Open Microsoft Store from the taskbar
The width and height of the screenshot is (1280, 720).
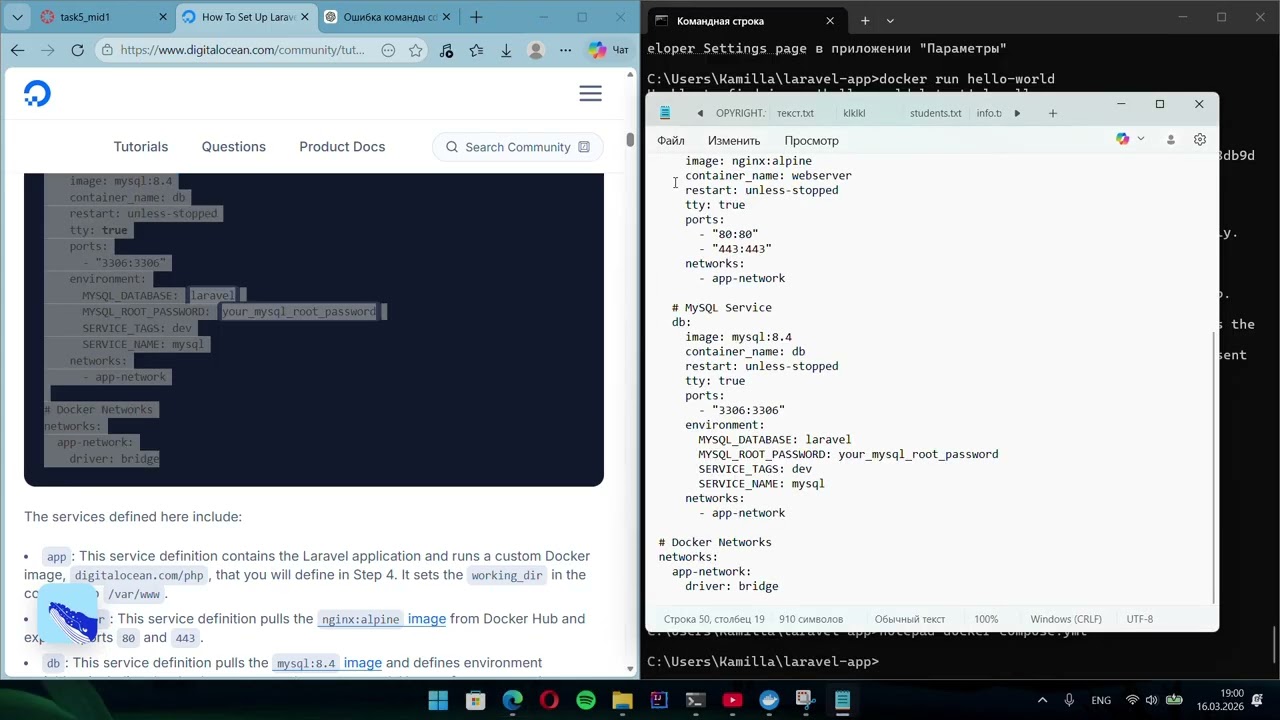[475, 700]
